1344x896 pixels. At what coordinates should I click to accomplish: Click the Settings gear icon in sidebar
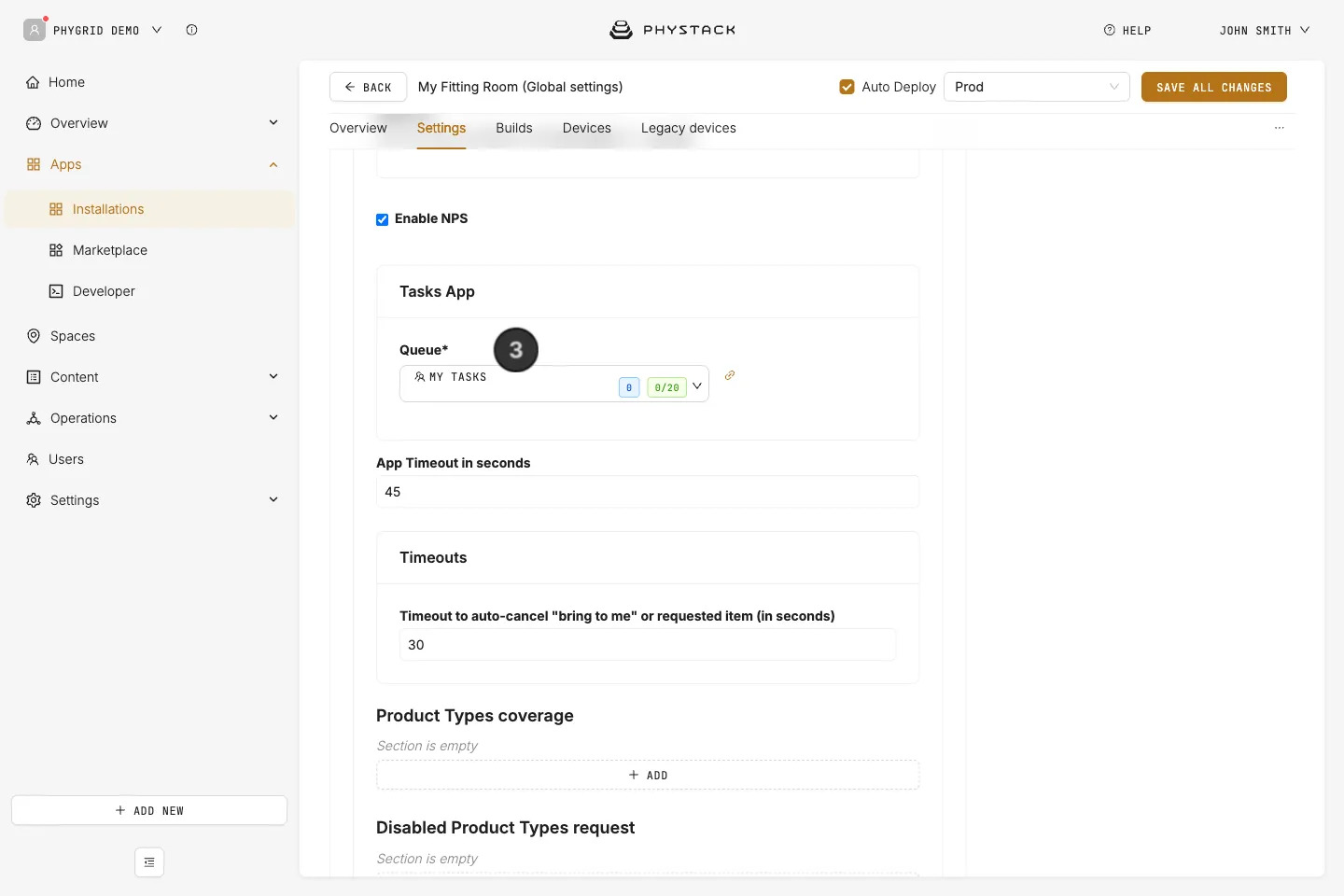(x=34, y=500)
